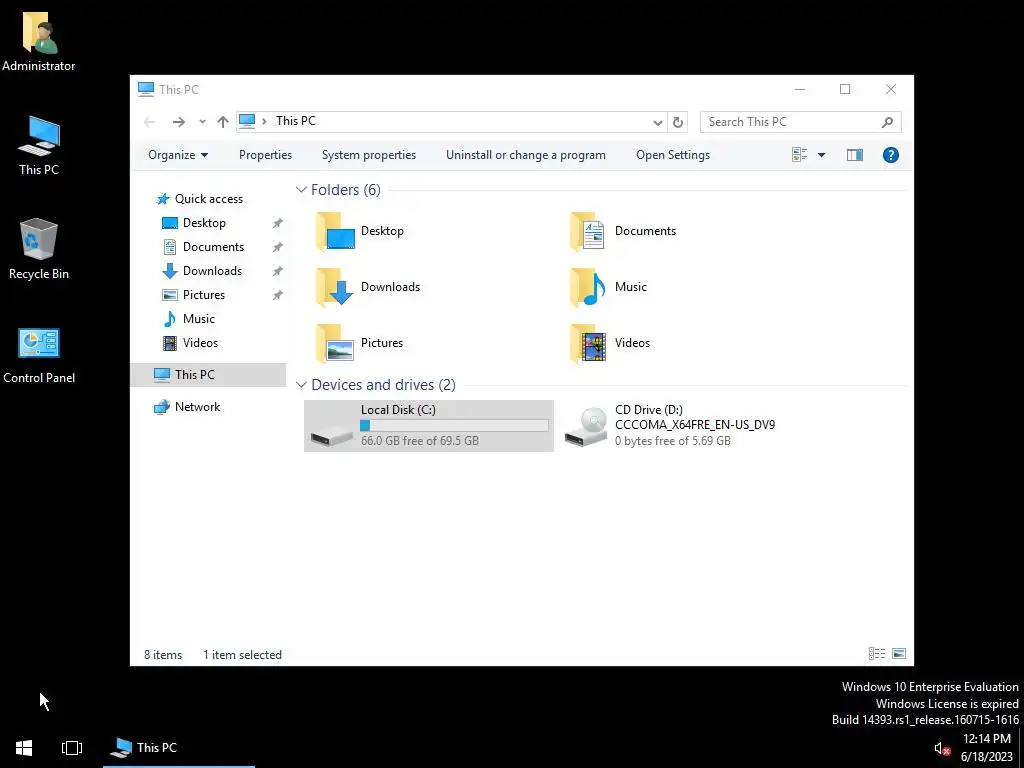The width and height of the screenshot is (1024, 768).
Task: Click Uninstall or change a program
Action: pos(526,155)
